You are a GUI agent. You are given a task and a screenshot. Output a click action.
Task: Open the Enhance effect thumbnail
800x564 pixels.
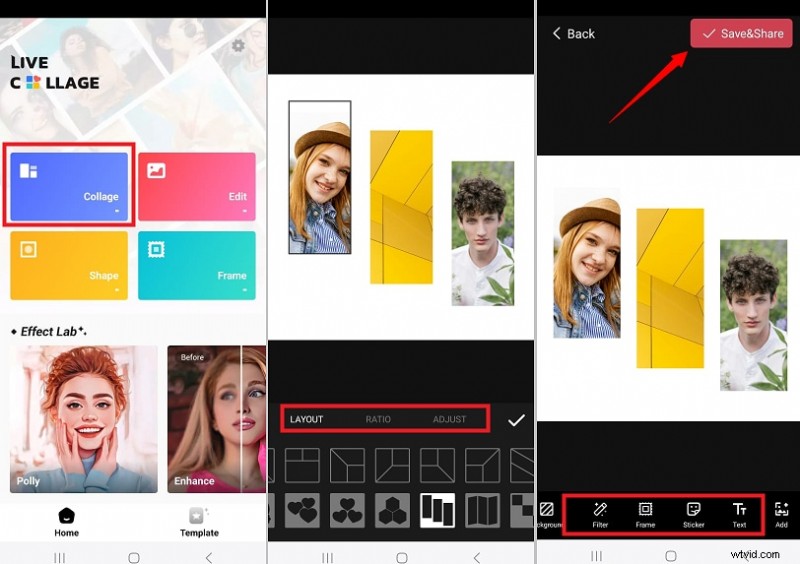point(216,419)
